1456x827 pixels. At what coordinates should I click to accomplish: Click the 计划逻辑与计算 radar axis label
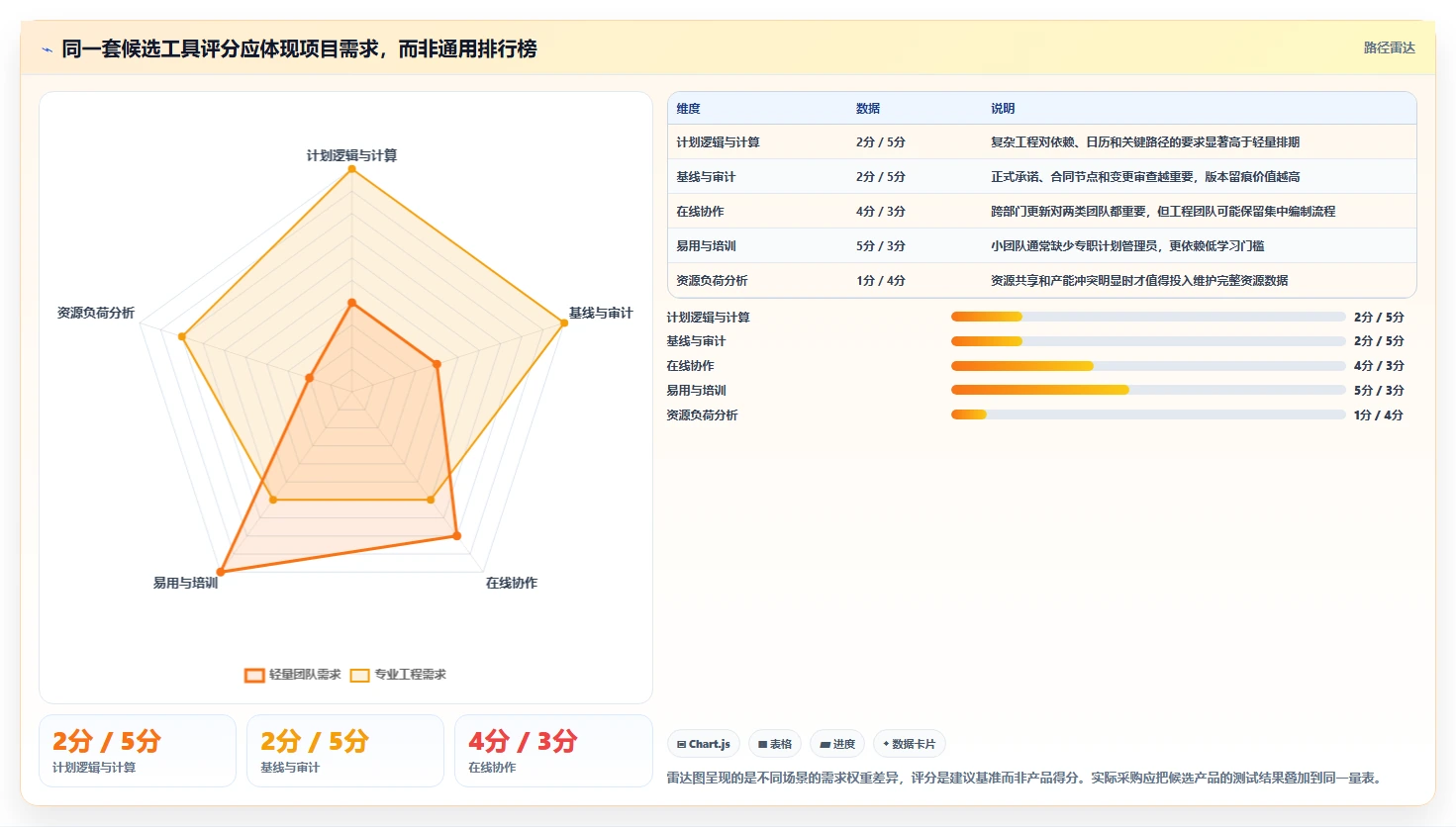(x=351, y=155)
